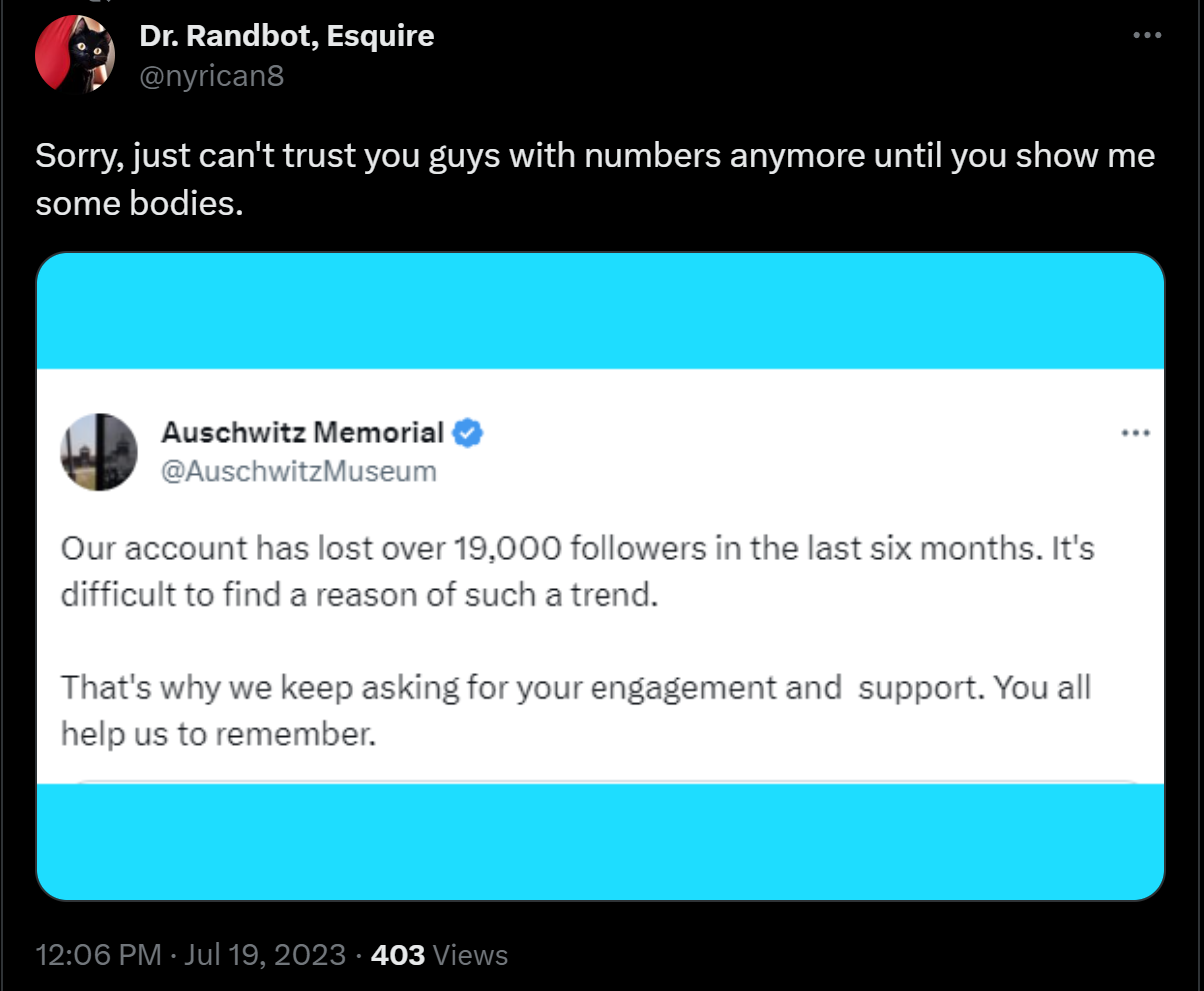Viewport: 1204px width, 991px height.
Task: Visit the @nyrican8 handle link
Action: (211, 75)
